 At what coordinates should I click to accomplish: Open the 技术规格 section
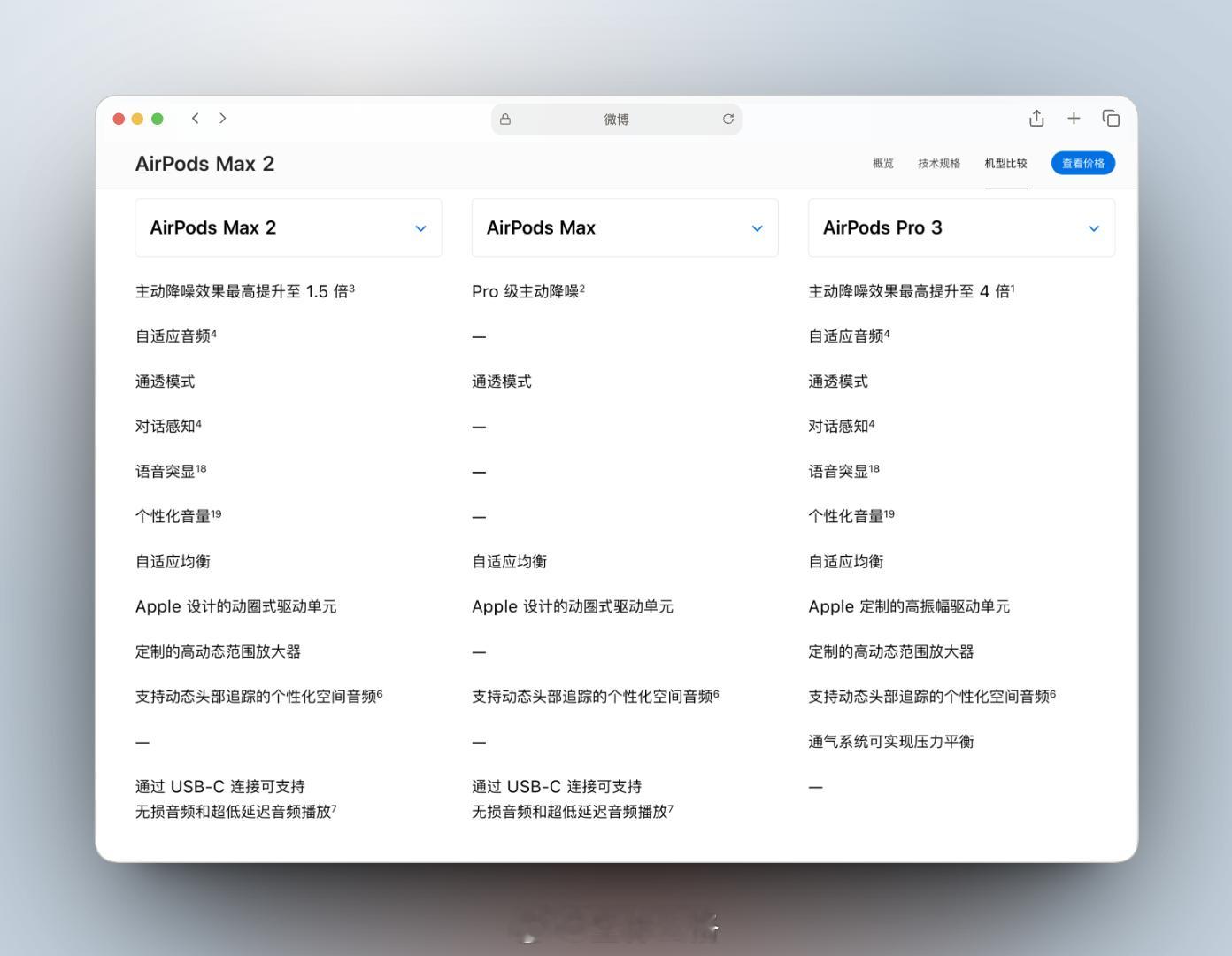point(939,163)
